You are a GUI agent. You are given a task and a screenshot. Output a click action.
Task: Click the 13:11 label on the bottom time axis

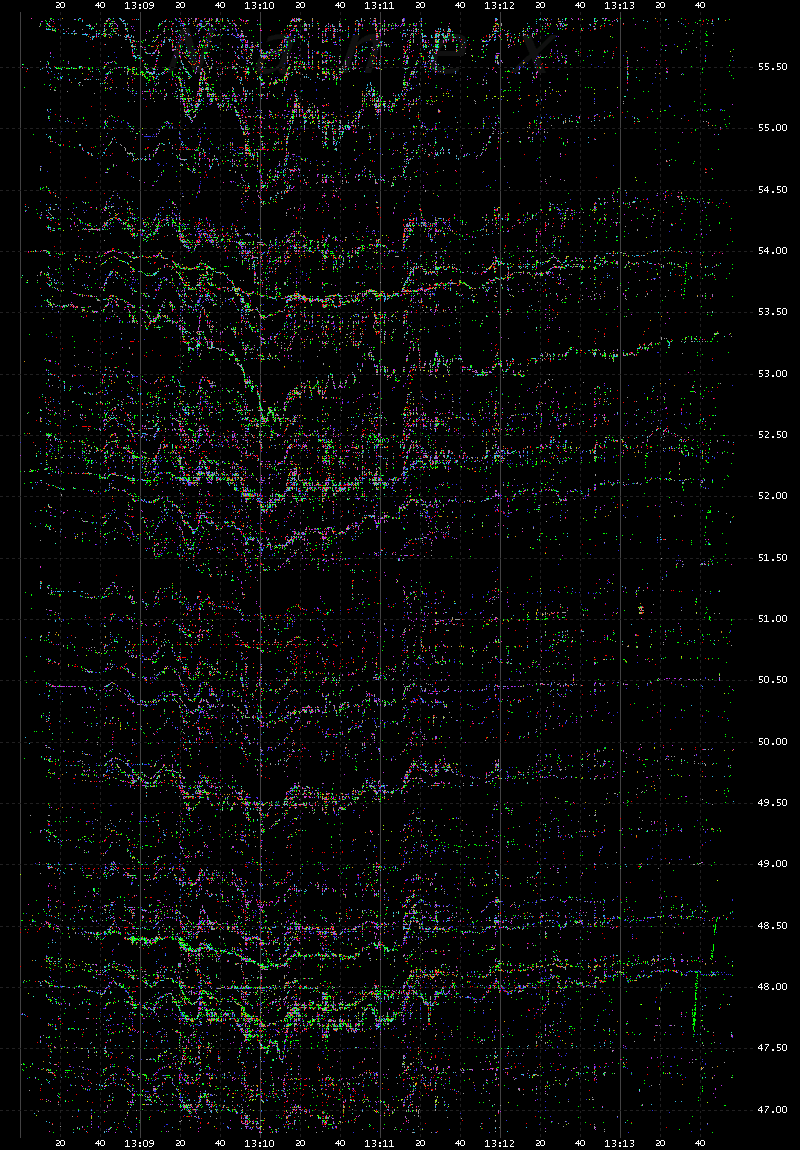pyautogui.click(x=380, y=1143)
